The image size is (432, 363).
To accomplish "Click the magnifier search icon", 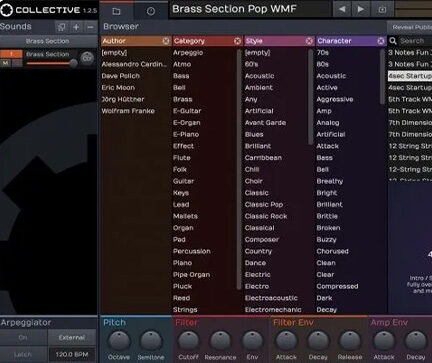I will [393, 41].
